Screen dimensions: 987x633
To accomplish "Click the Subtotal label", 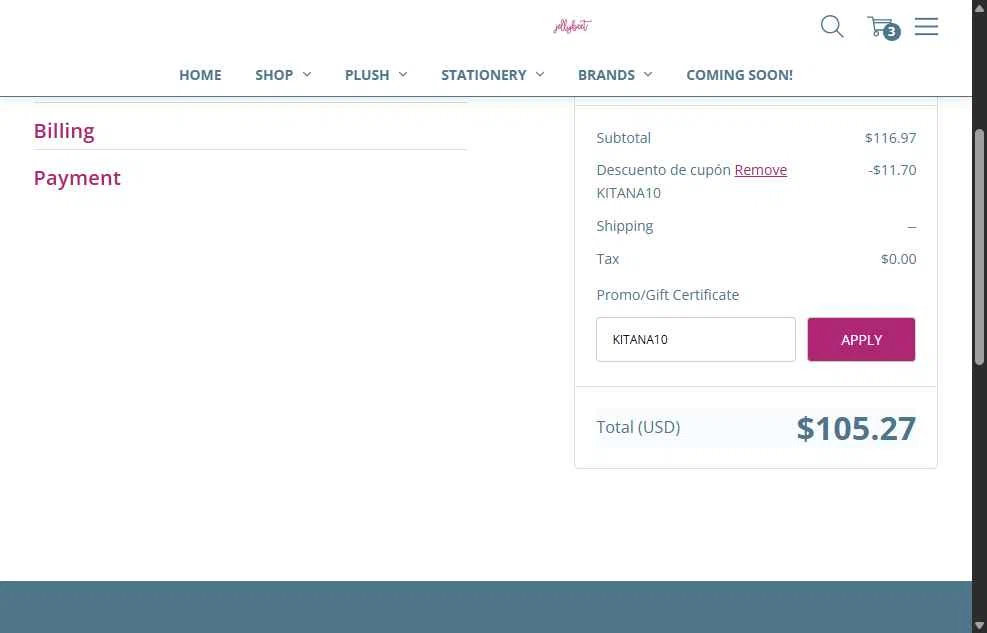I will (623, 138).
